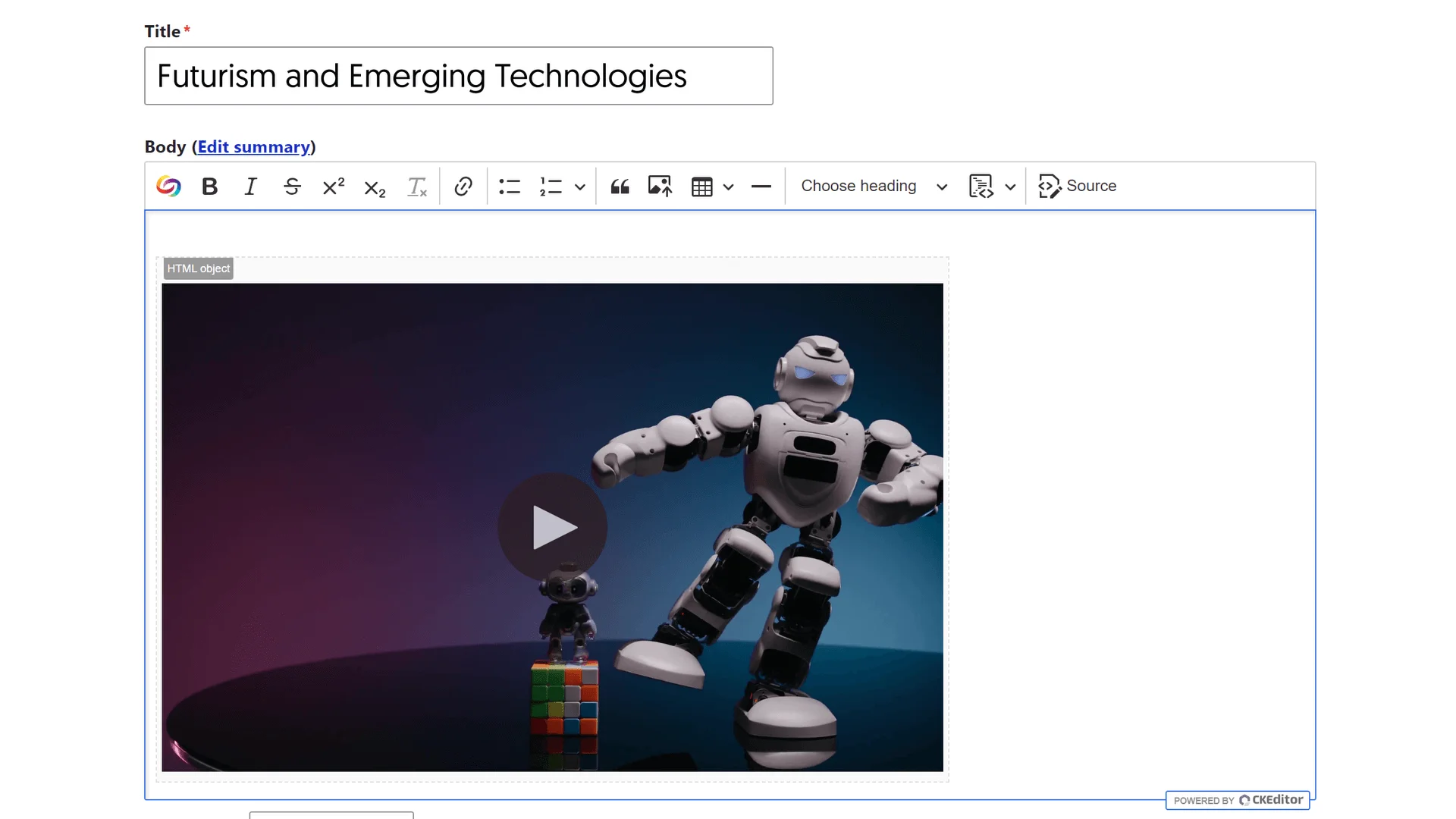Insert a block quote
This screenshot has width=1456, height=819.
click(620, 186)
